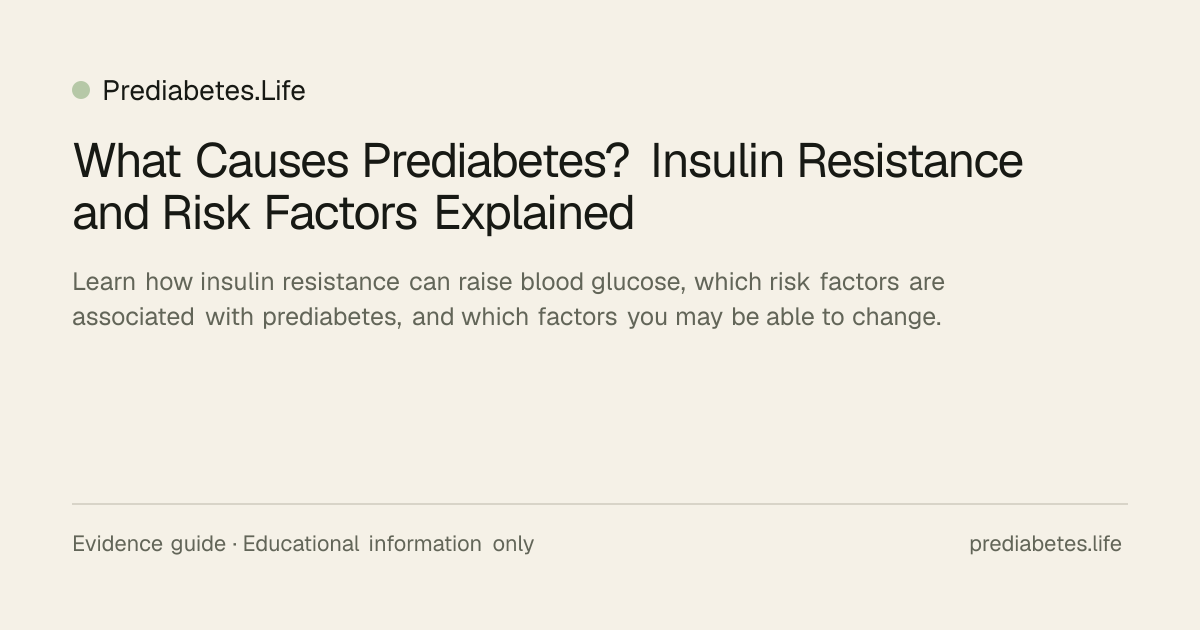Click 'Insulin Resistance' in the headline

click(836, 160)
